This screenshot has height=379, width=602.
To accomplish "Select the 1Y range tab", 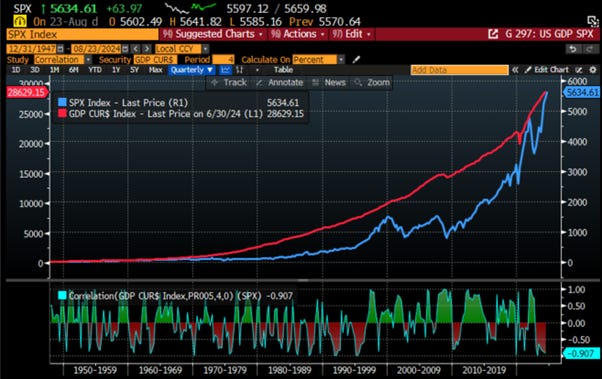I will 116,70.
